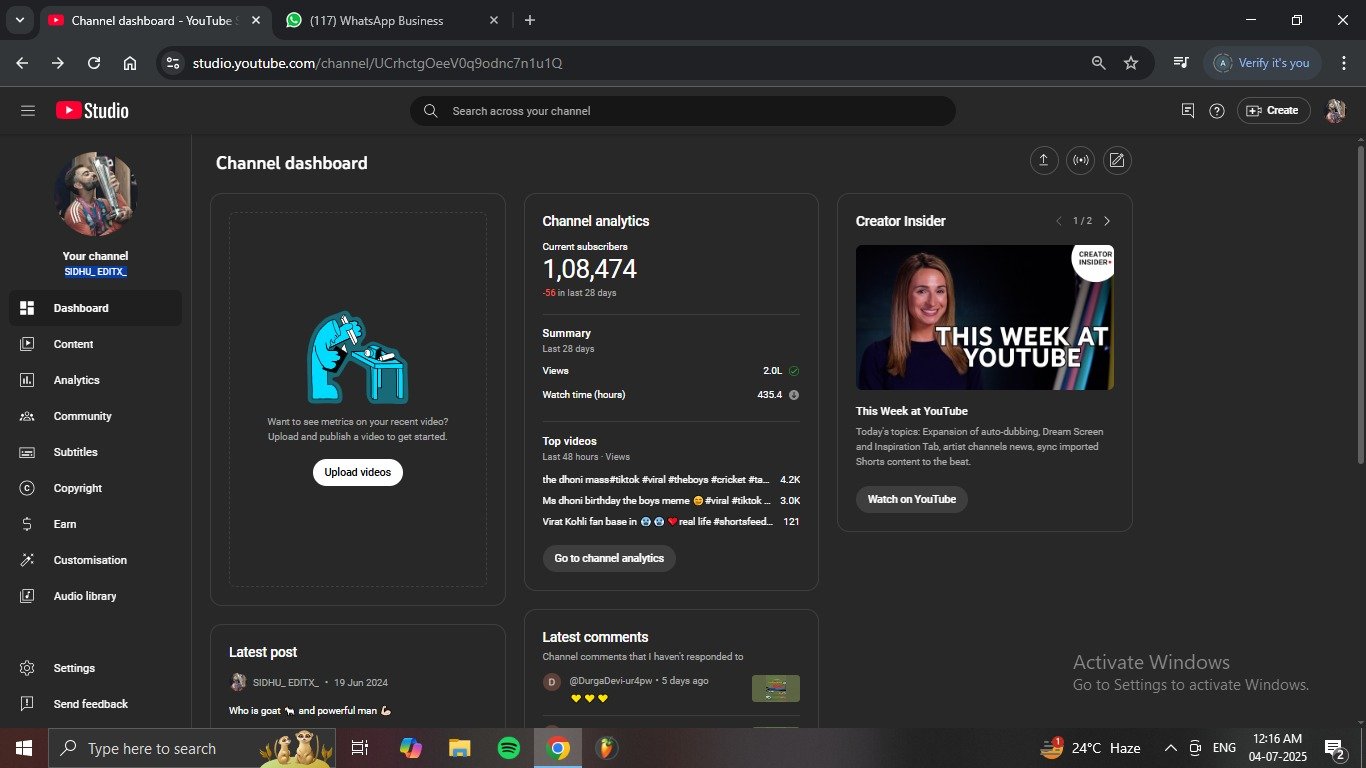Reload the page

coord(94,63)
